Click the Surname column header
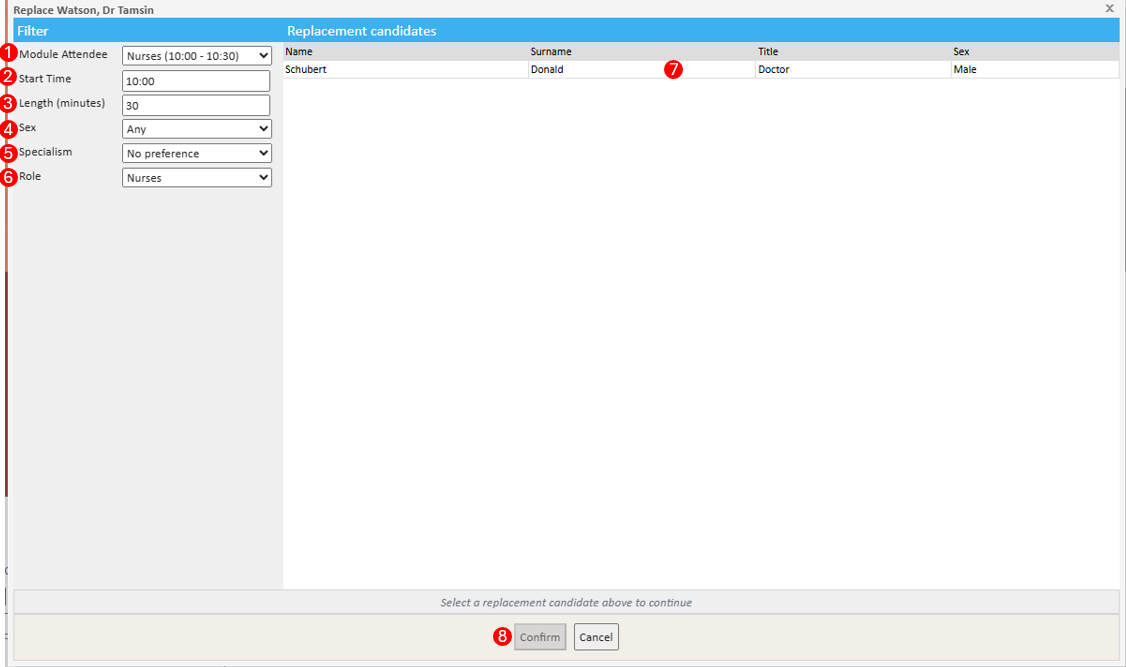The height and width of the screenshot is (667, 1126). point(551,51)
